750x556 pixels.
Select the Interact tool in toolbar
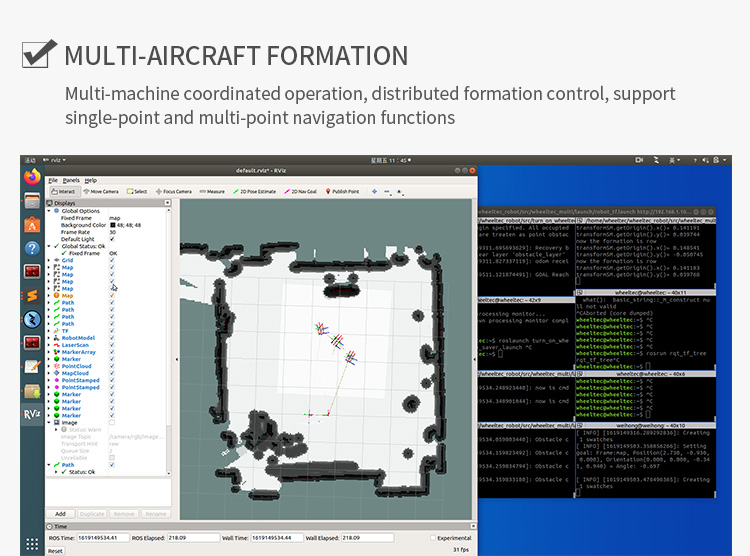click(x=65, y=191)
